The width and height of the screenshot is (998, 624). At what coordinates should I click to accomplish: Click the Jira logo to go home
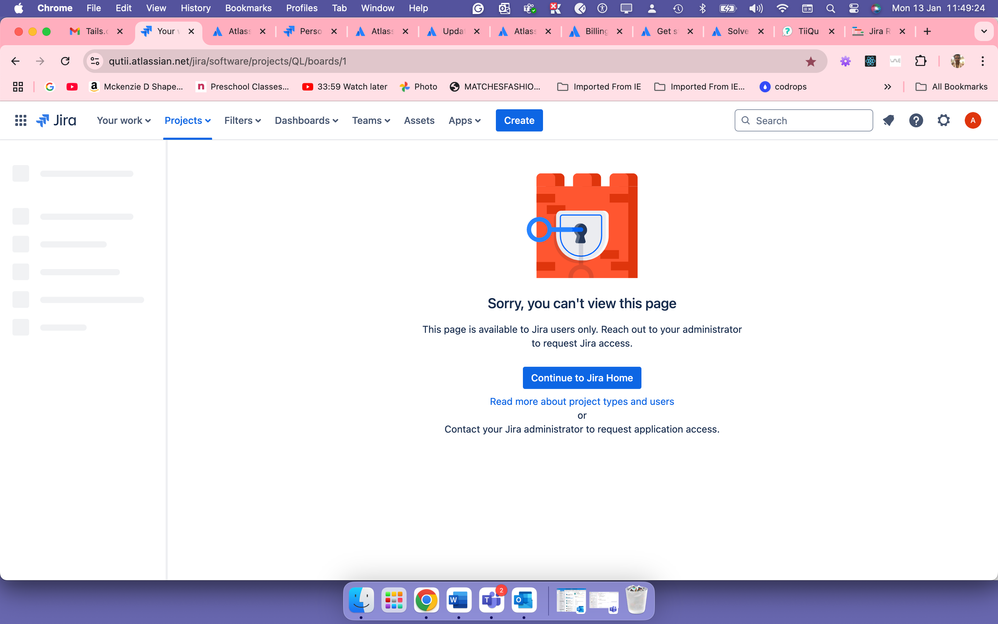57,120
